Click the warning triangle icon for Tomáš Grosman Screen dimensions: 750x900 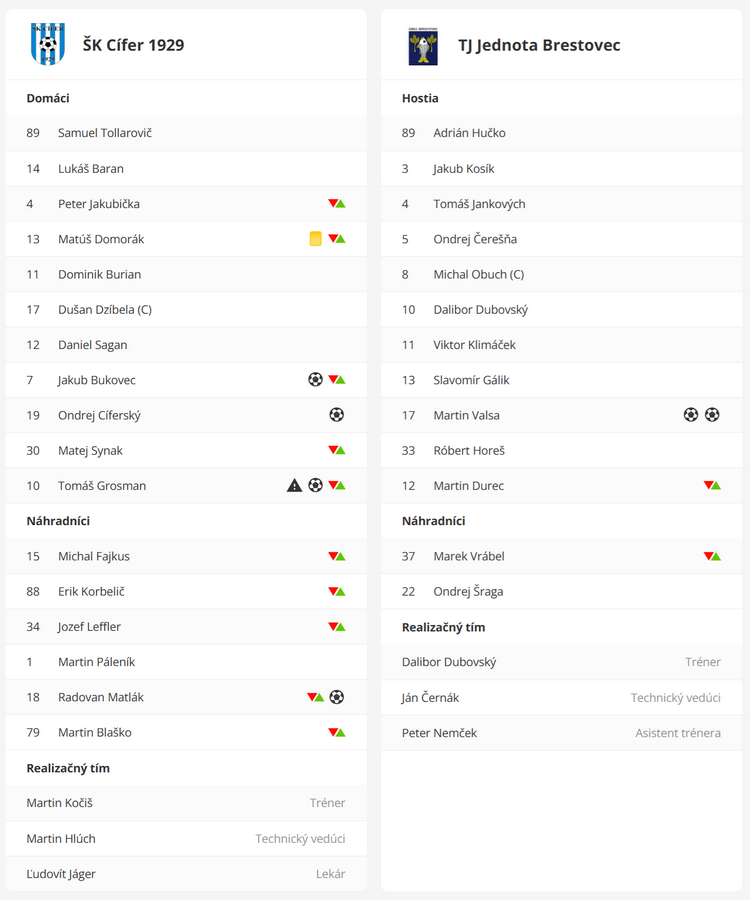[294, 486]
